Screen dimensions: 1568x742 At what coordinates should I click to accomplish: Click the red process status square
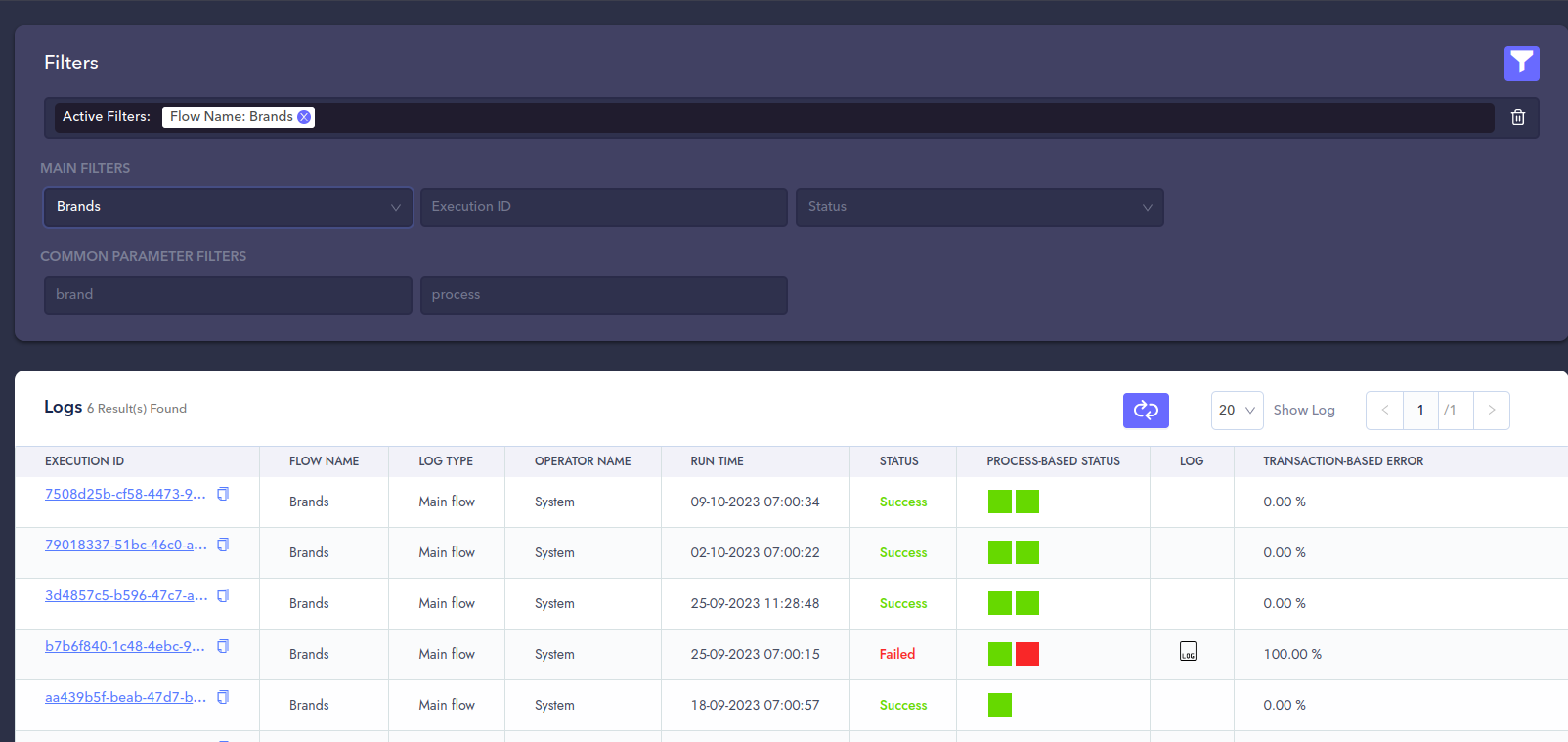1026,654
